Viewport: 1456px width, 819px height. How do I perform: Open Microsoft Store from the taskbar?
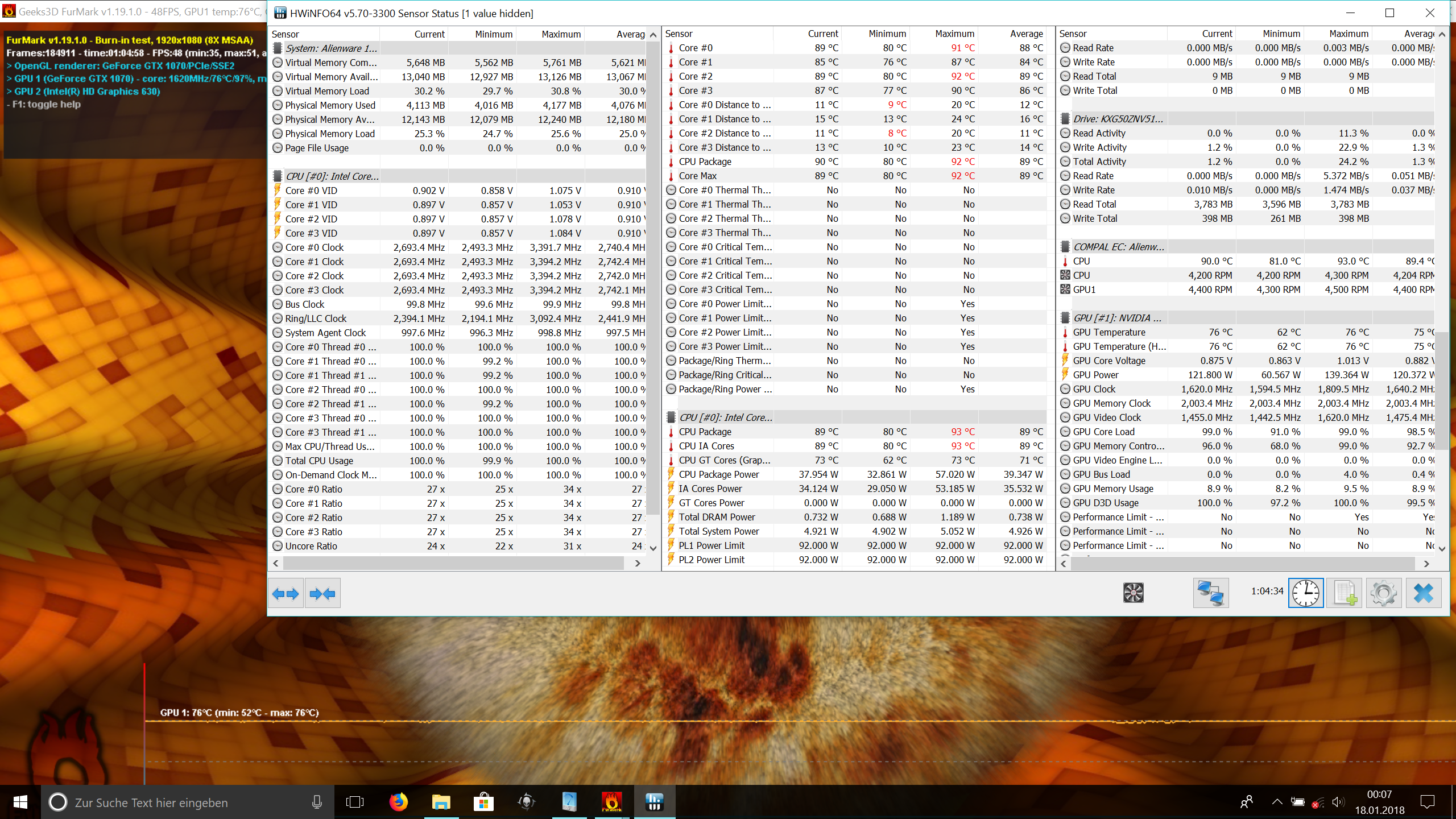point(483,802)
